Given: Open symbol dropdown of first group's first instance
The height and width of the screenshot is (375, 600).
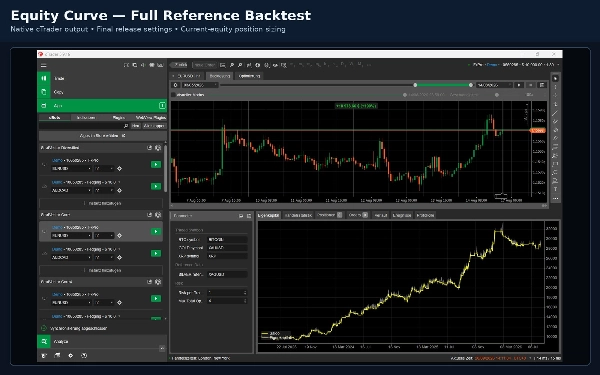Looking at the screenshot, I should pos(71,168).
